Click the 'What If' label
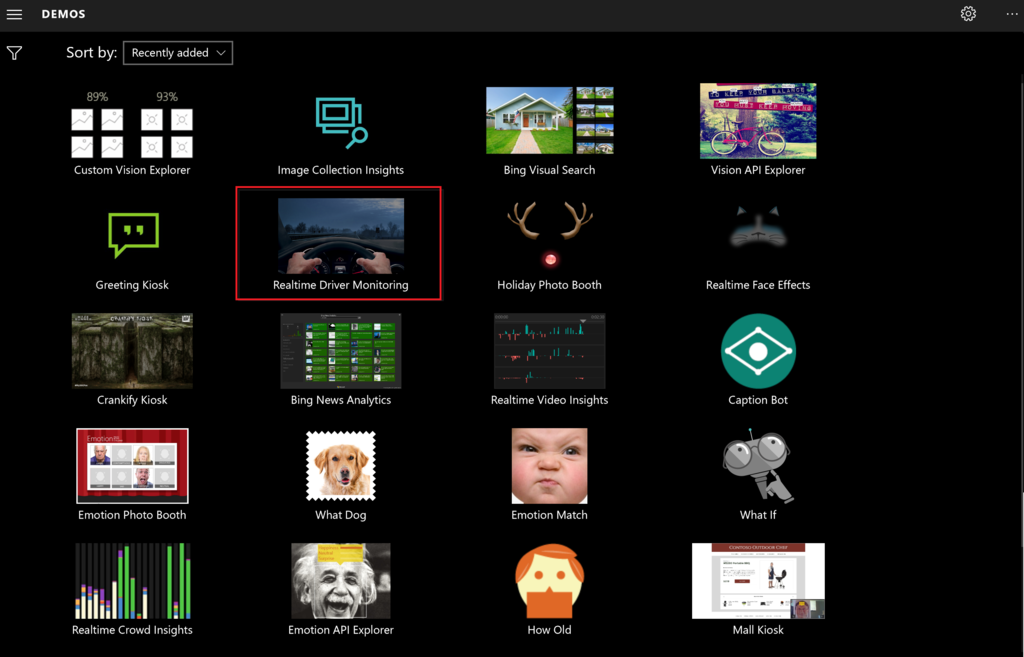Image resolution: width=1024 pixels, height=657 pixels. 758,515
